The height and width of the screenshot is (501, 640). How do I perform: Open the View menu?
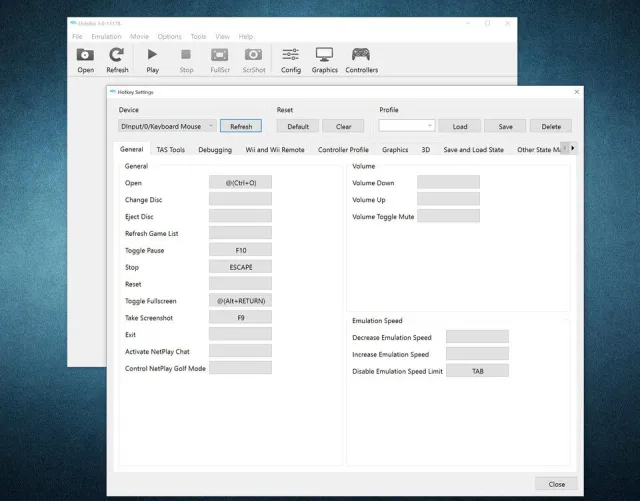222,36
